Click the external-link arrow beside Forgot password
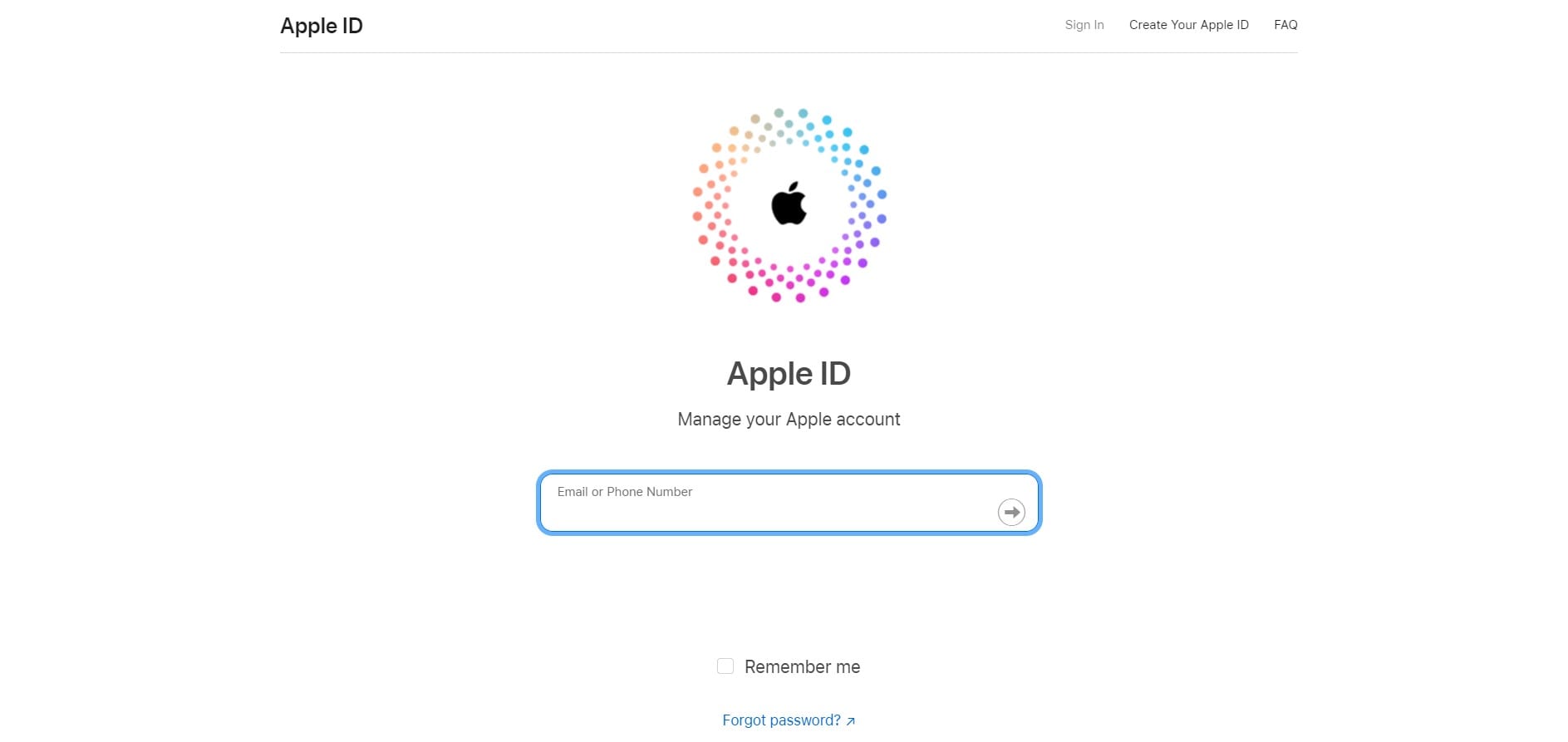Screen dimensions: 1568x742 point(850,721)
